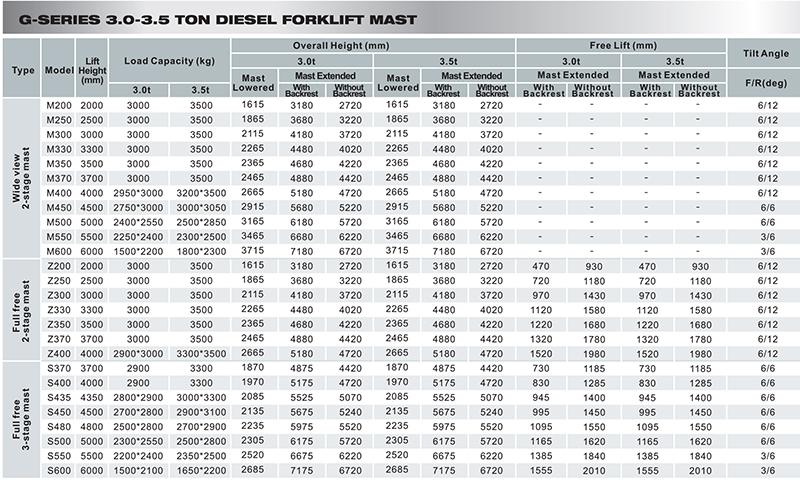Select model Z350

59,325
